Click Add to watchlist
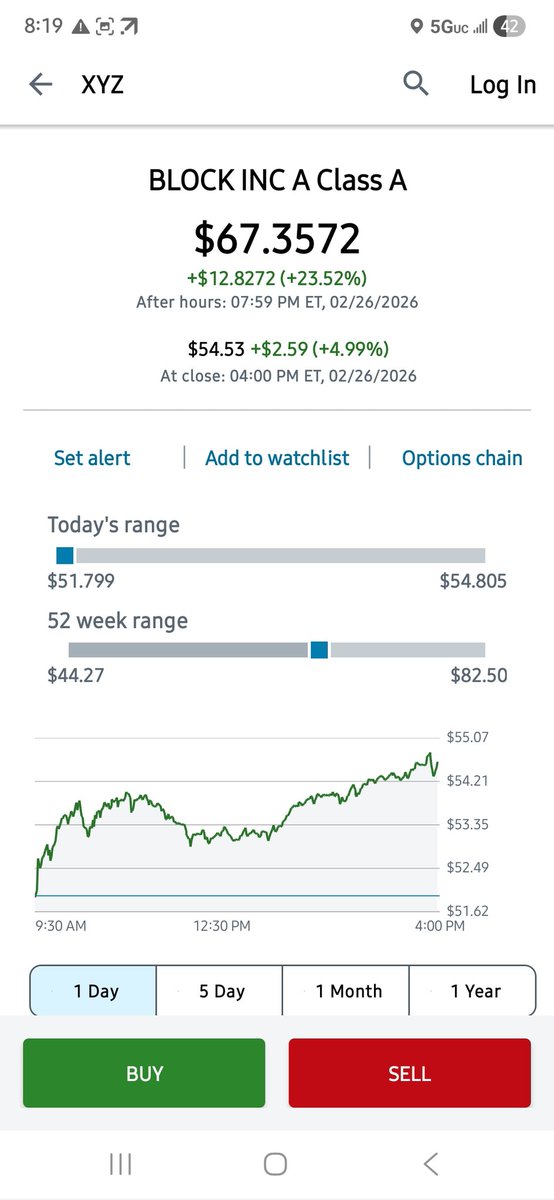The image size is (554, 1200). point(277,458)
